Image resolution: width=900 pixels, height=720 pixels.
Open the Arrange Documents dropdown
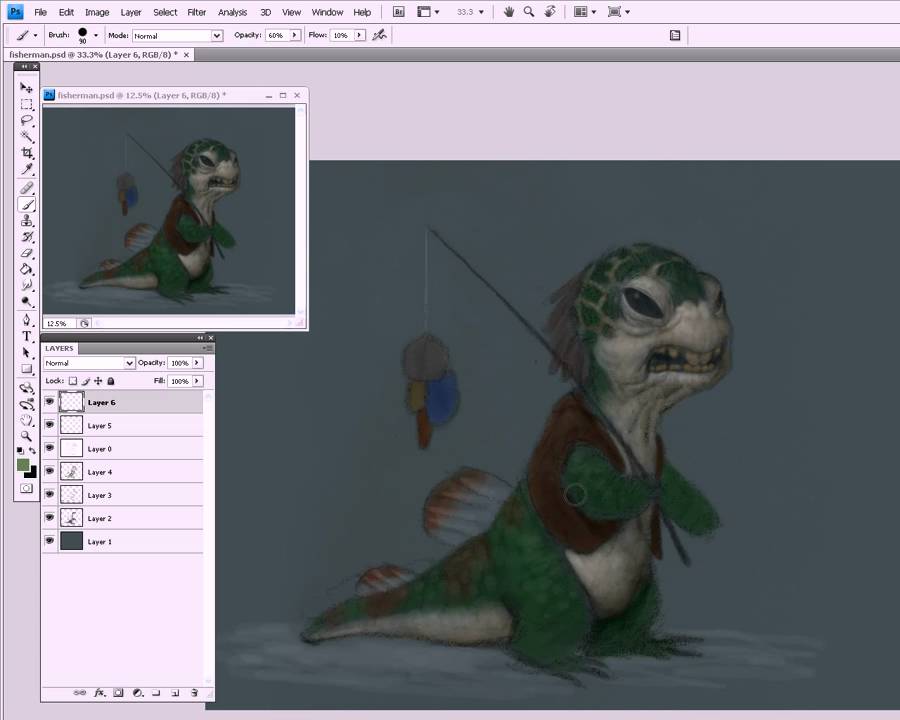(x=585, y=11)
